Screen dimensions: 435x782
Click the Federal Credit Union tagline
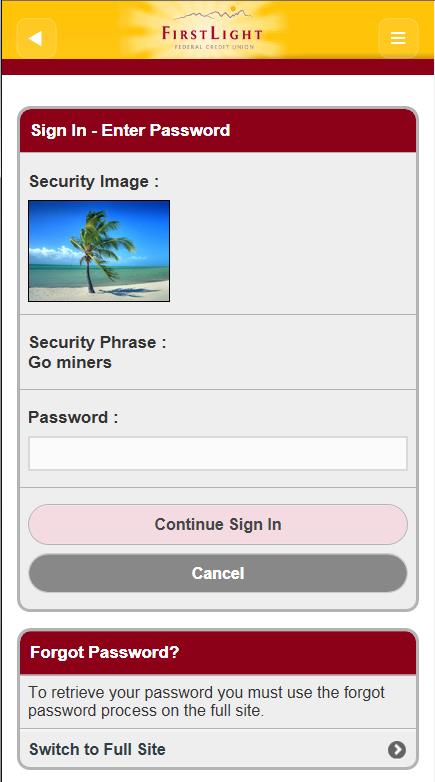tap(214, 47)
